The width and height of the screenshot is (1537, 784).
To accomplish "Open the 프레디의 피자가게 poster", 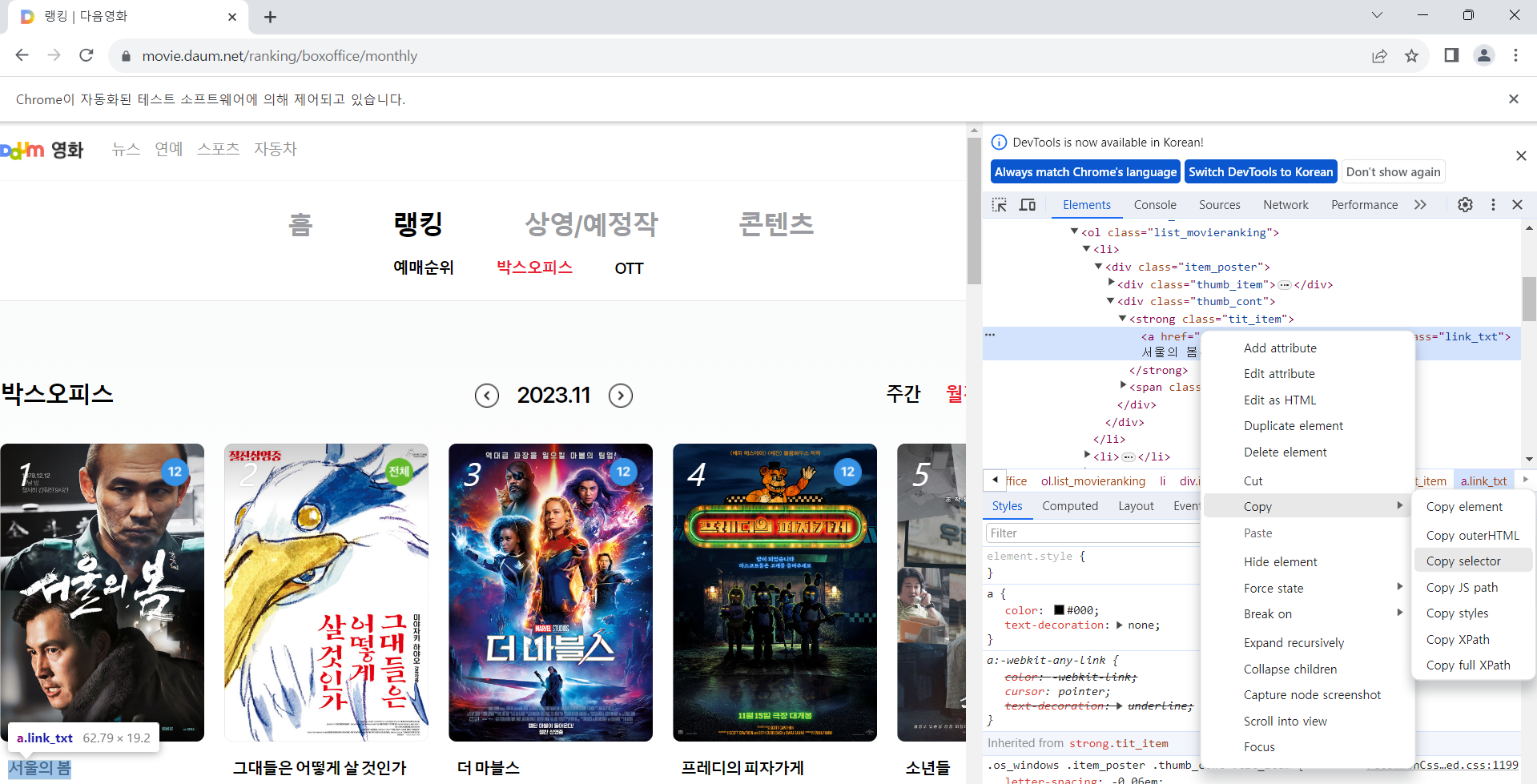I will point(775,593).
